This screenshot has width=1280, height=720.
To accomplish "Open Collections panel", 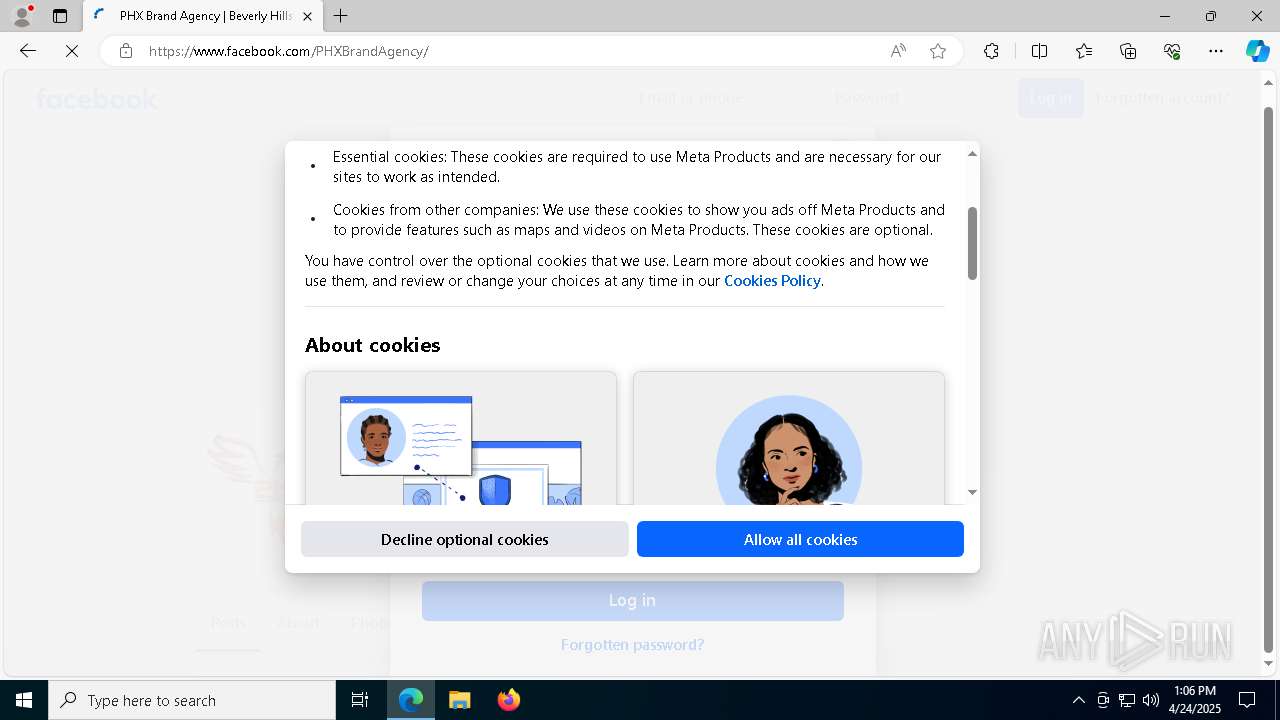I will pos(1128,51).
